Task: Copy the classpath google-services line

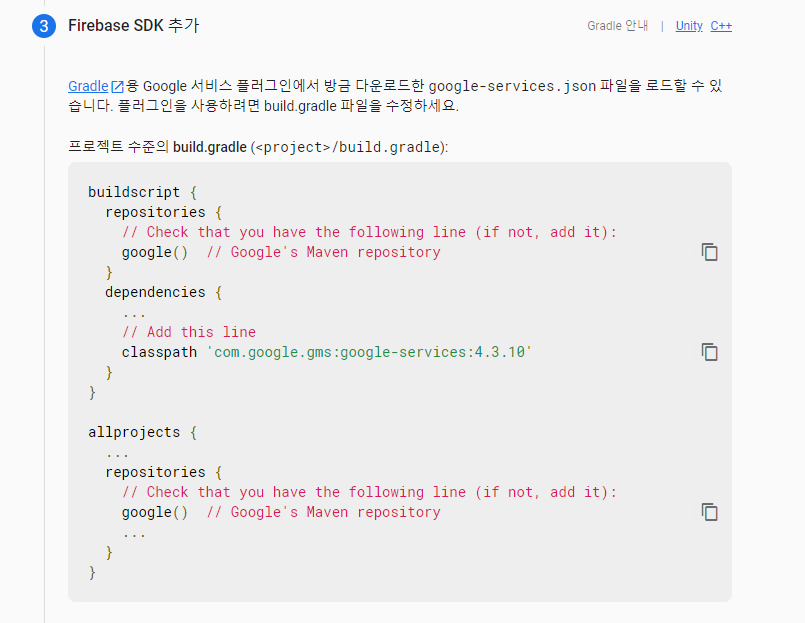Action: tap(710, 352)
